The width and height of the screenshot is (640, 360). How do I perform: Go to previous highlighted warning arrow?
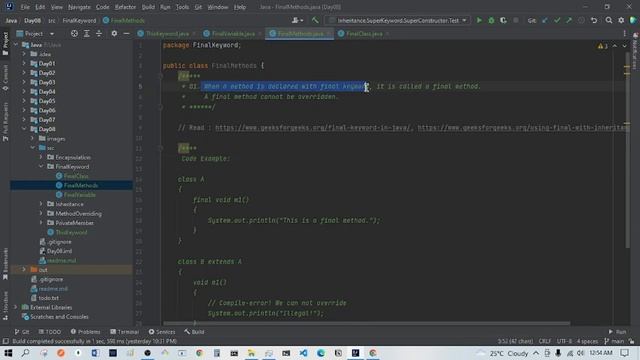point(615,46)
